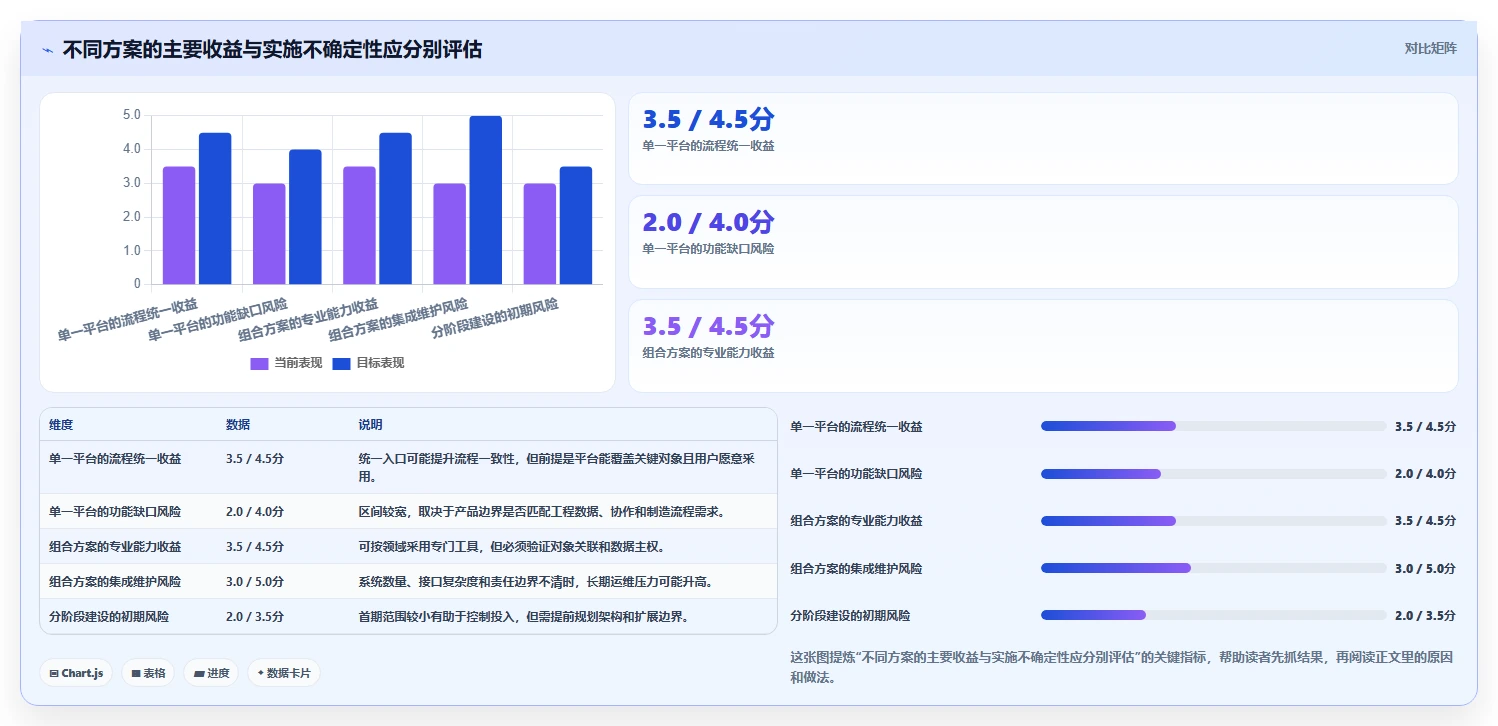Click the title 不同方案的主要收益与实施不确定性应分别评估
The width and height of the screenshot is (1498, 726).
pyautogui.click(x=272, y=49)
